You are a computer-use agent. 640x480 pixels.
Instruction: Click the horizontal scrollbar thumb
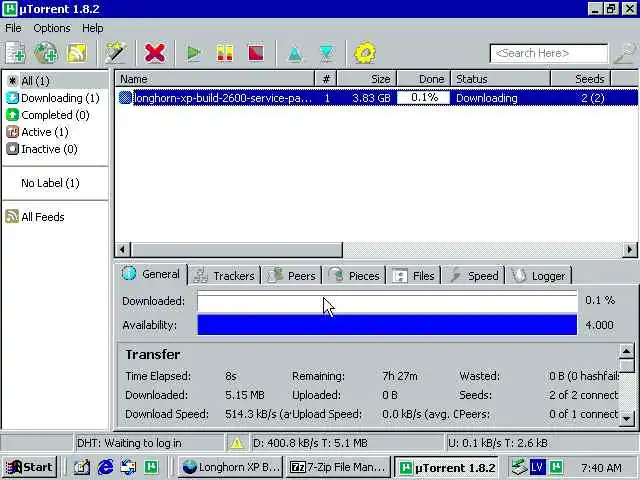(x=237, y=249)
